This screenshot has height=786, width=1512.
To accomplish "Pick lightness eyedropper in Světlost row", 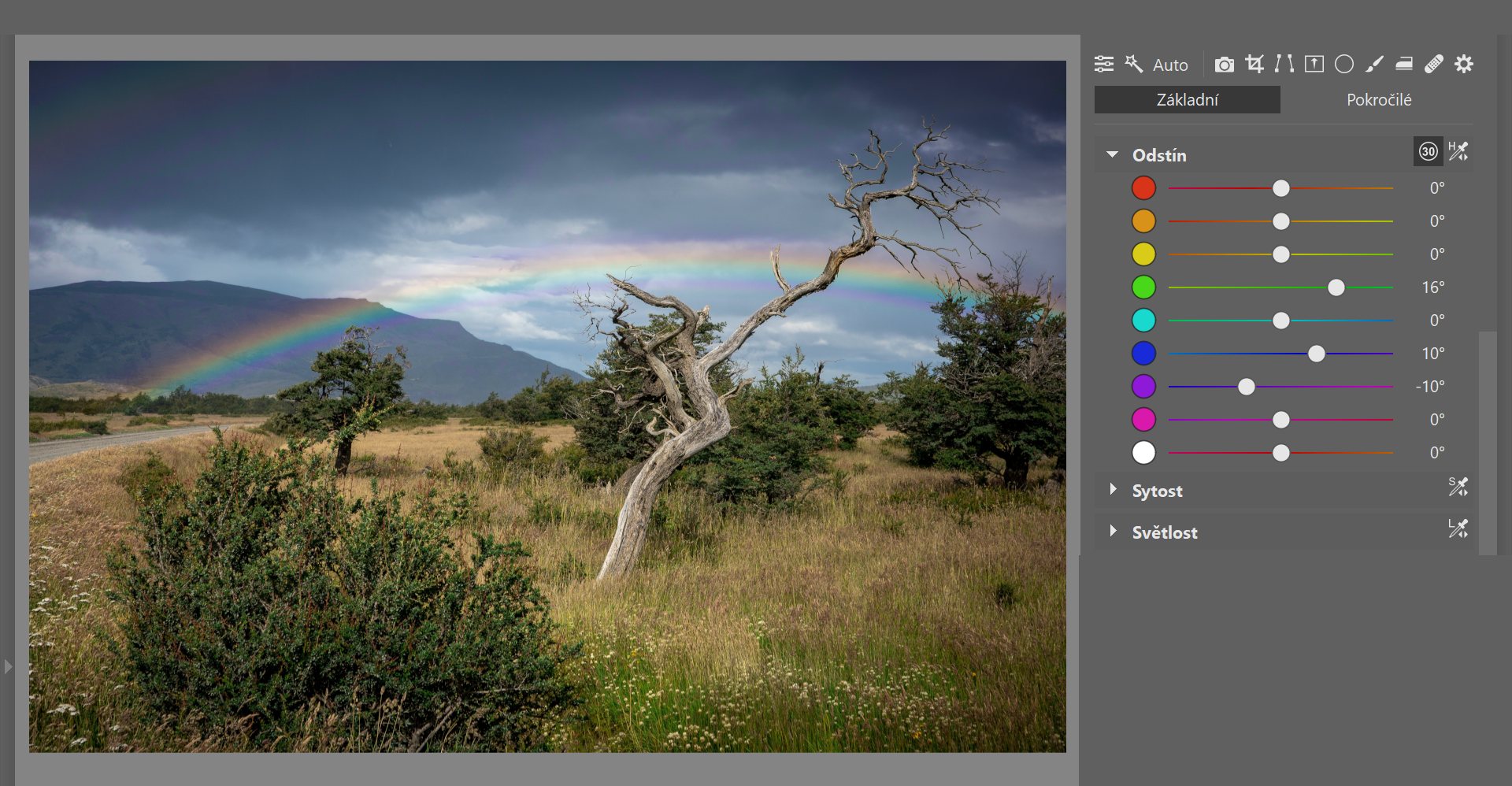I will tap(1458, 528).
